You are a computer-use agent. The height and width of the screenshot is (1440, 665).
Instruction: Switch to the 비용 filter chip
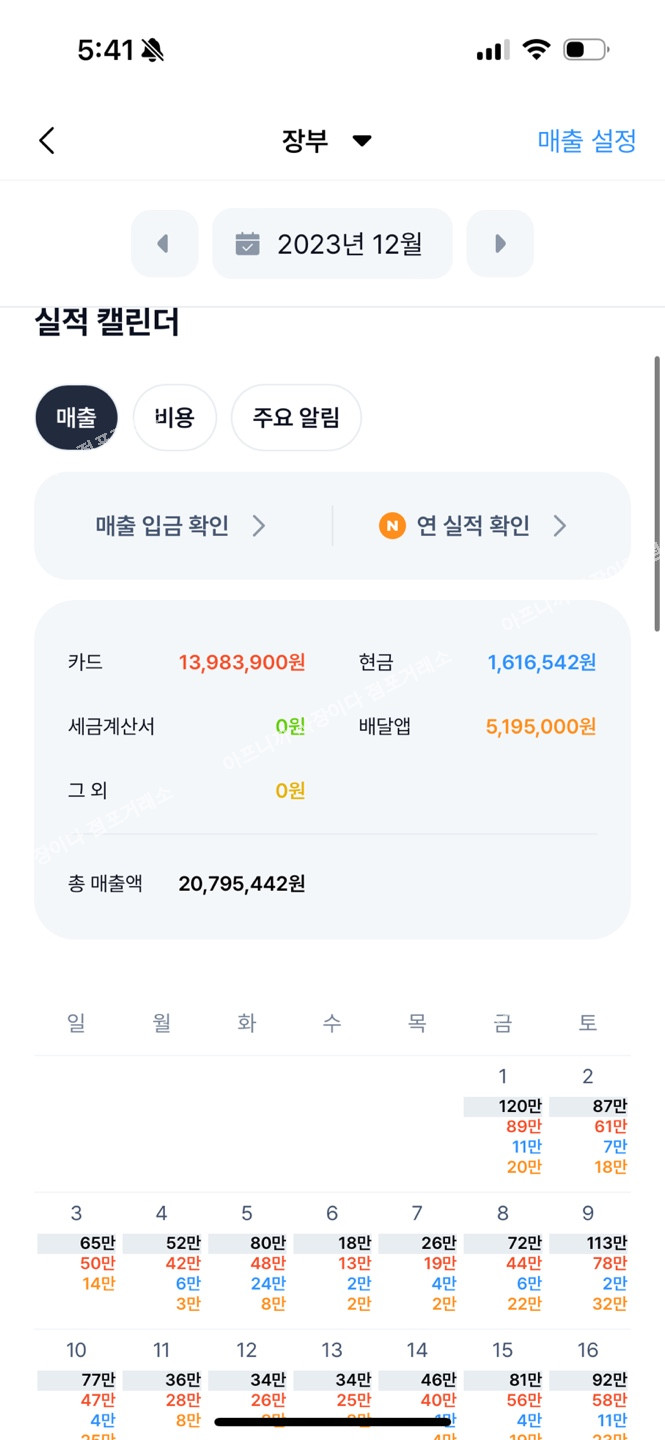175,417
